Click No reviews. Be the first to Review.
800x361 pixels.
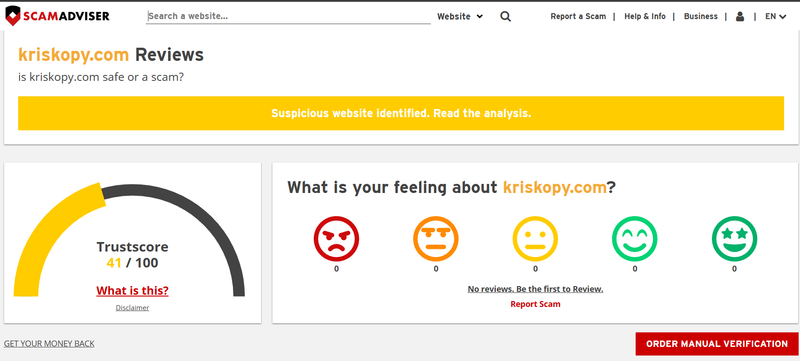click(535, 289)
